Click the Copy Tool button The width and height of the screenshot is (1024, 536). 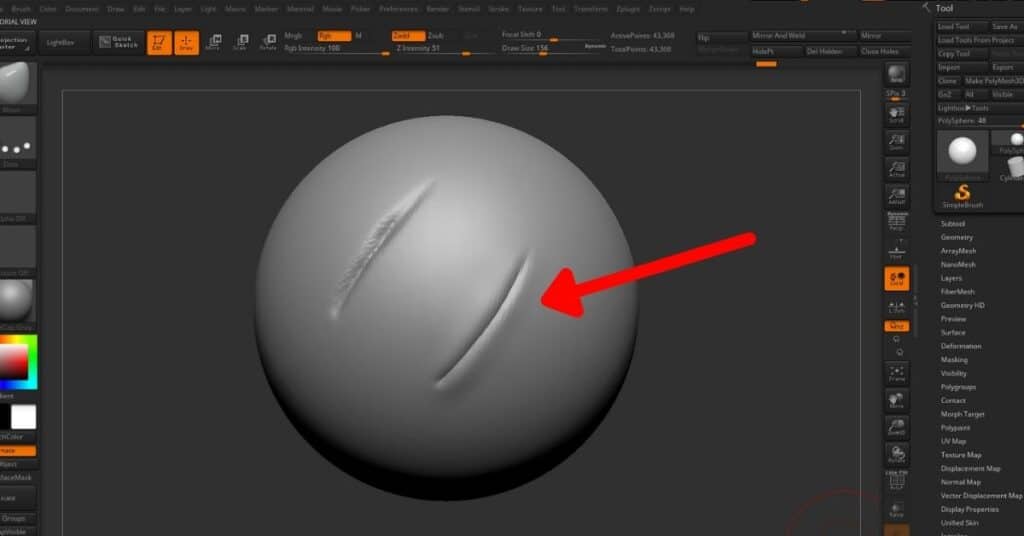[x=961, y=54]
